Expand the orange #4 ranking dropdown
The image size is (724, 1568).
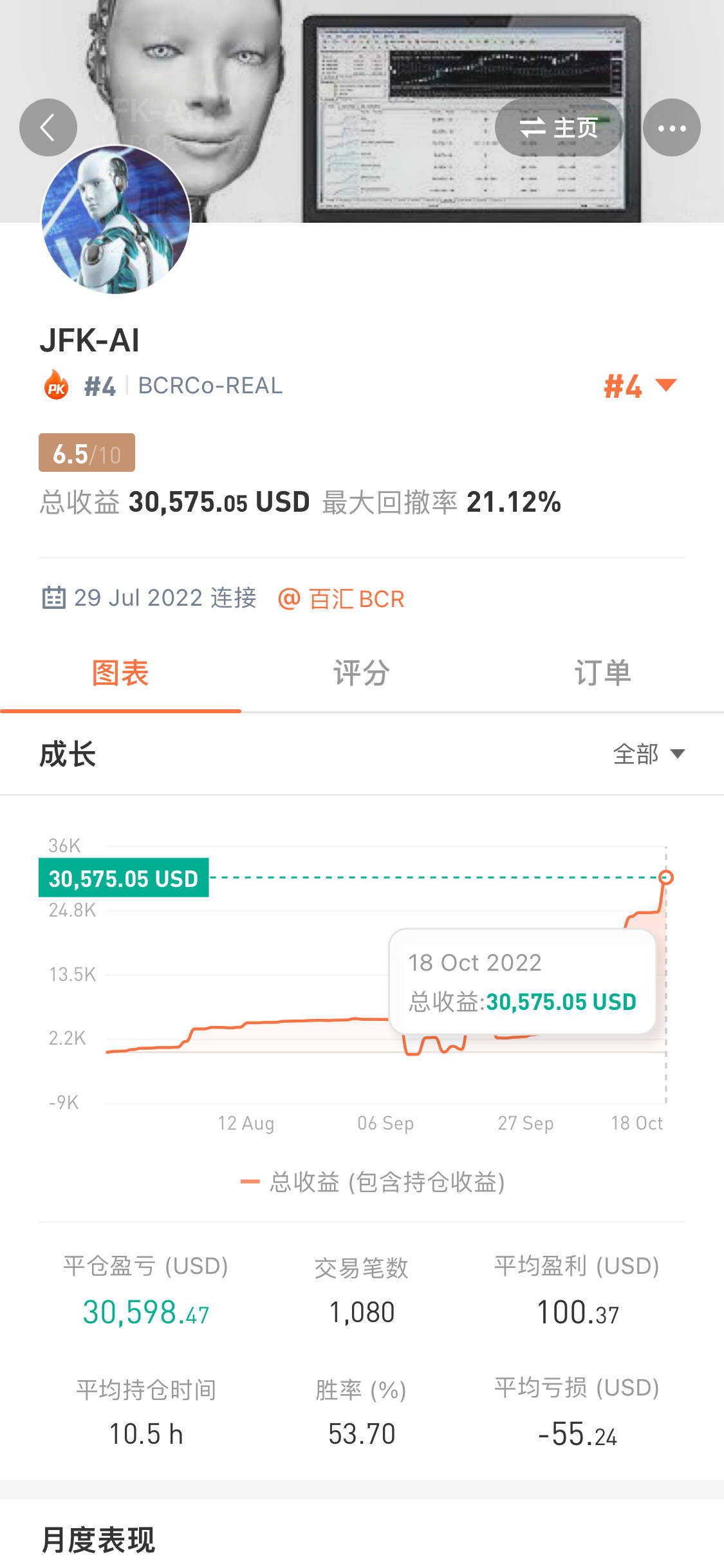(x=640, y=386)
